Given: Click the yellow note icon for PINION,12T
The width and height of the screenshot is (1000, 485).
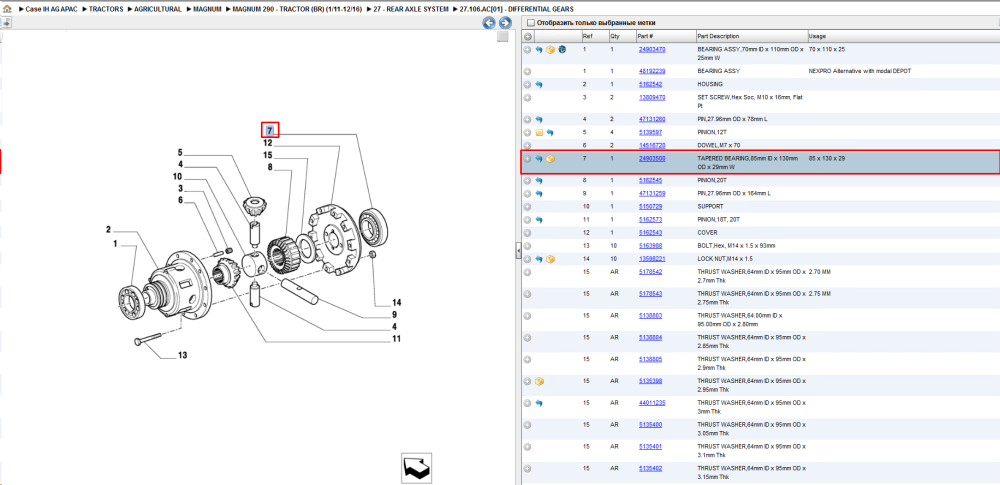Looking at the screenshot, I should 539,133.
